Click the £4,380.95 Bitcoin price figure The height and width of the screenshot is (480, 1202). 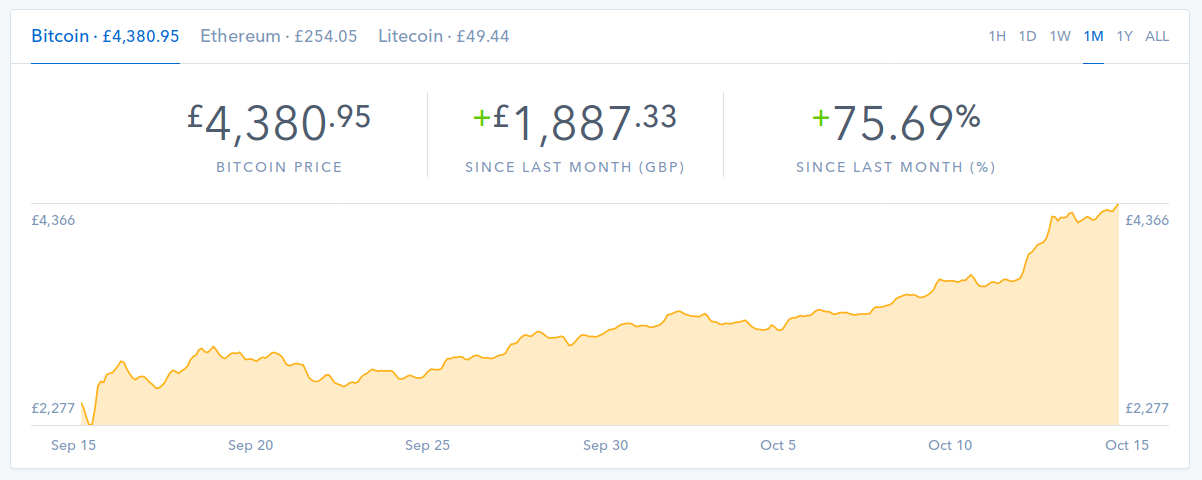coord(279,122)
